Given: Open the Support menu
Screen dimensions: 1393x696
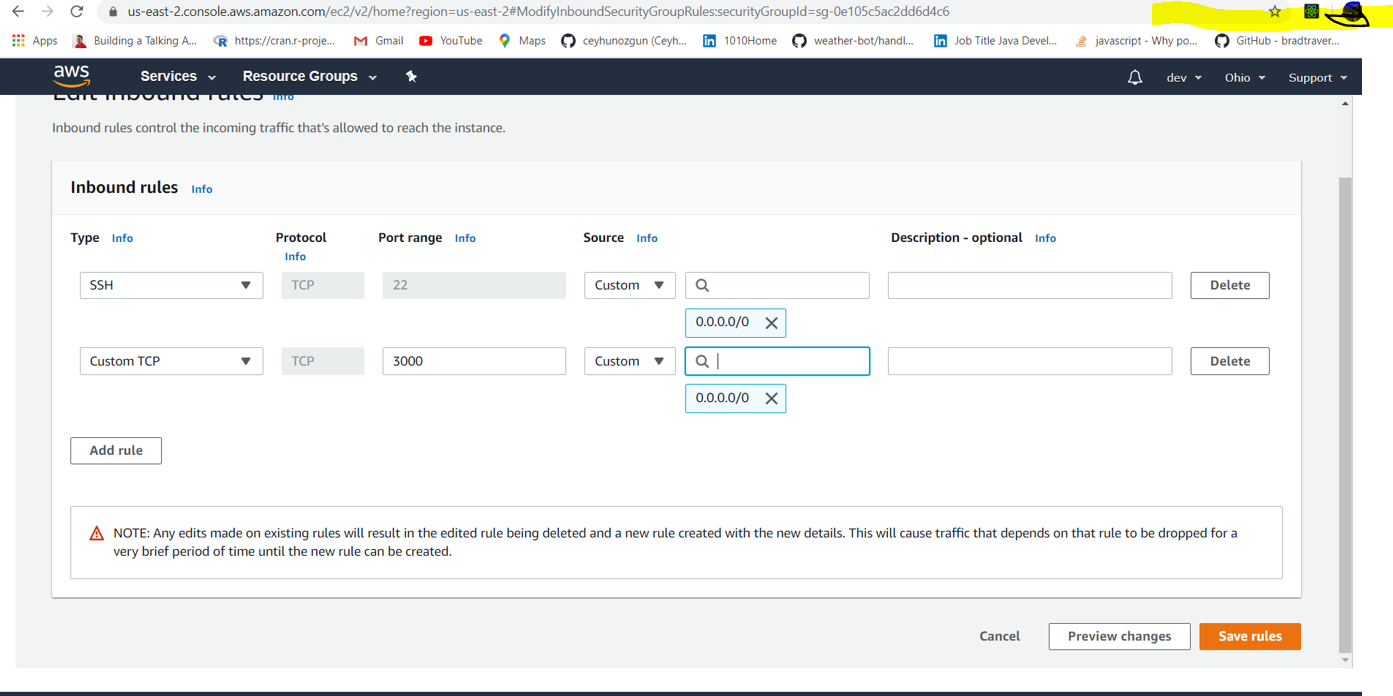Looking at the screenshot, I should coord(1317,77).
